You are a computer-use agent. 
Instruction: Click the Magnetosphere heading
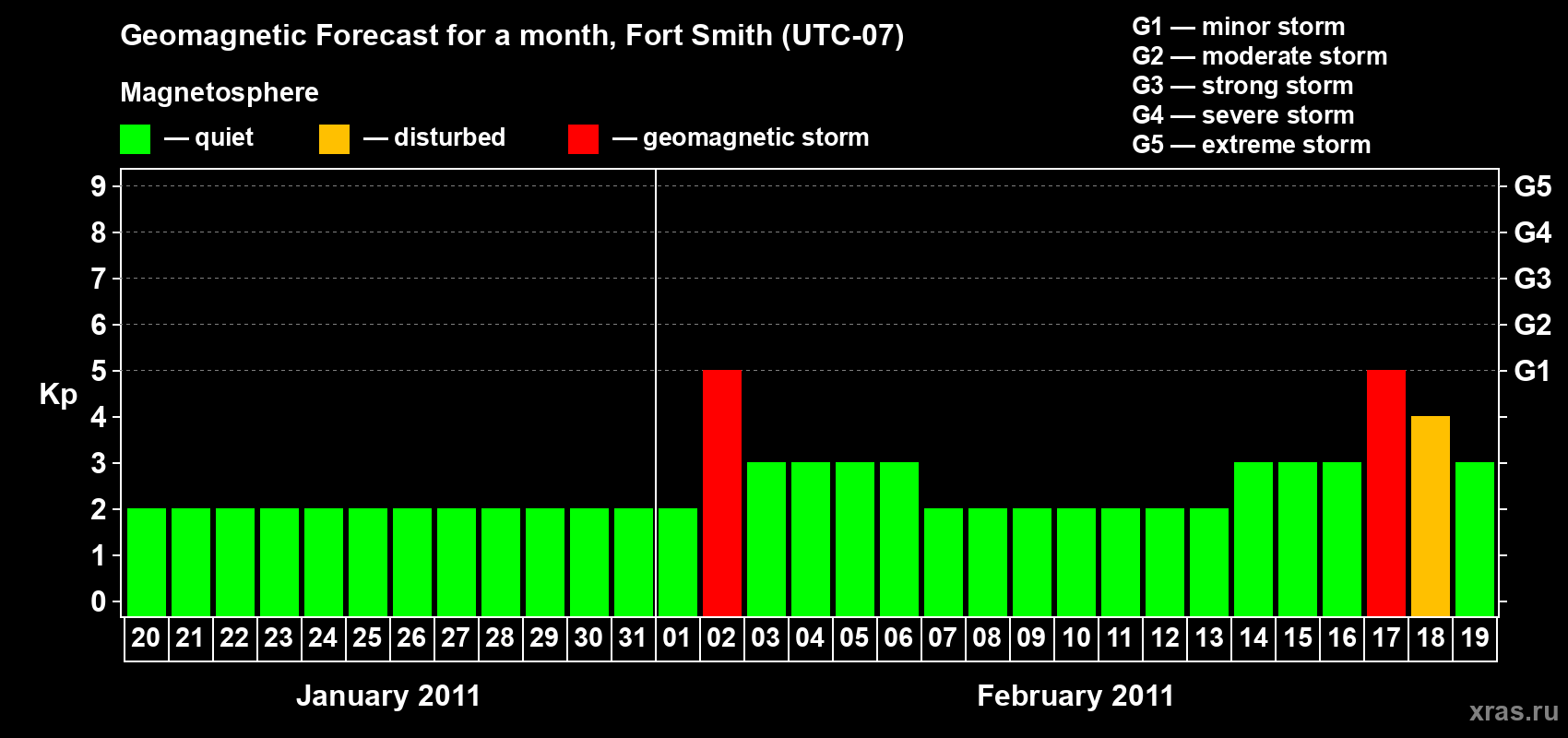point(220,92)
